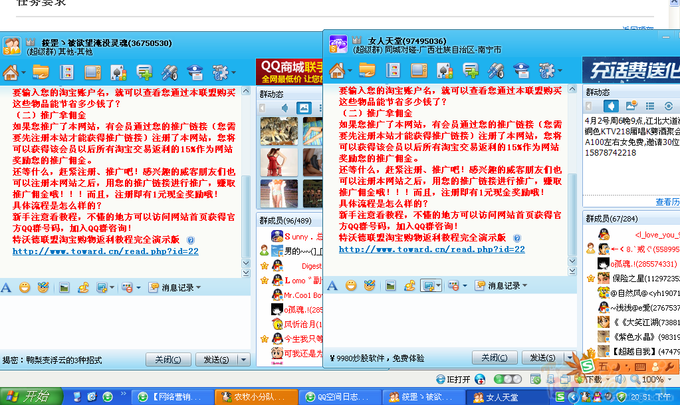Click 查看历 link in 女人天堂 群动态
The width and height of the screenshot is (680, 405).
[x=667, y=202]
